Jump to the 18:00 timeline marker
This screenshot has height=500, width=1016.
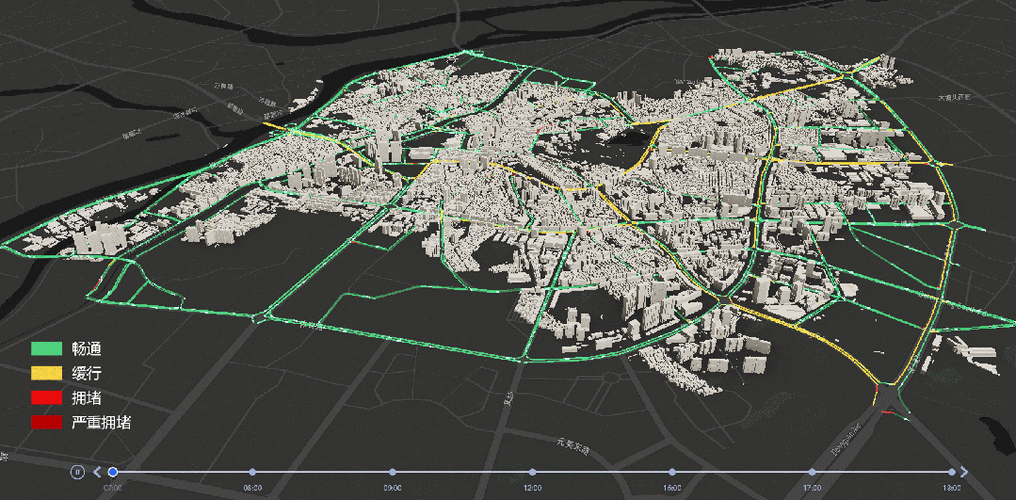pos(952,472)
